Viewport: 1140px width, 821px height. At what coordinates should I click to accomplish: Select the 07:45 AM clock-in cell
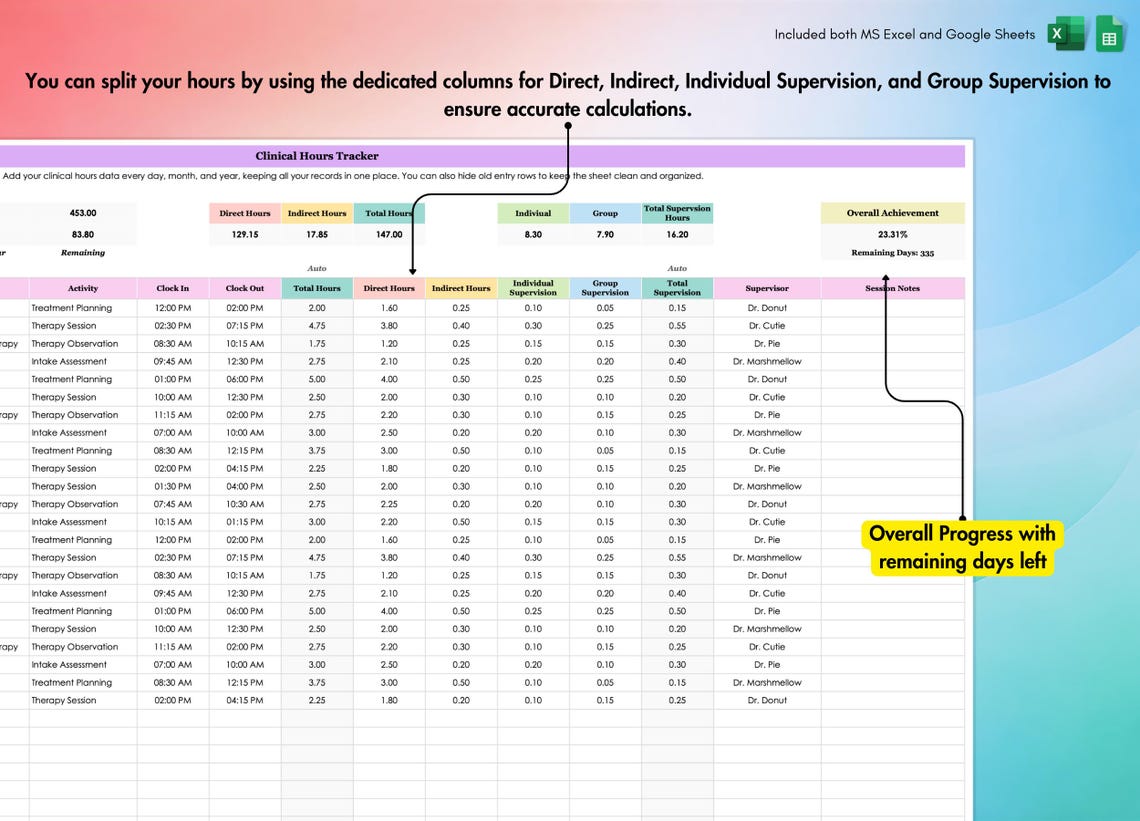tap(172, 504)
